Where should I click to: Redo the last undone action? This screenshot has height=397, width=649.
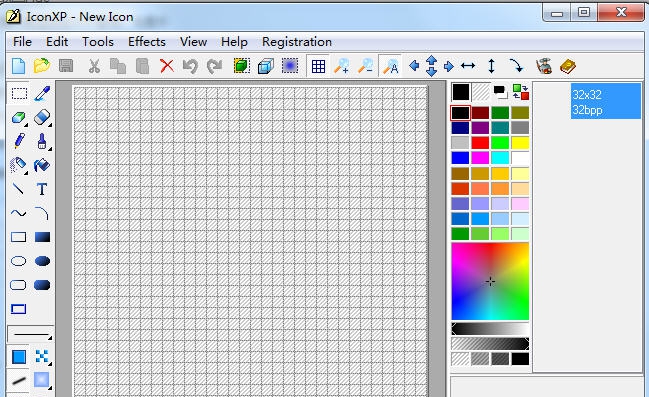214,66
